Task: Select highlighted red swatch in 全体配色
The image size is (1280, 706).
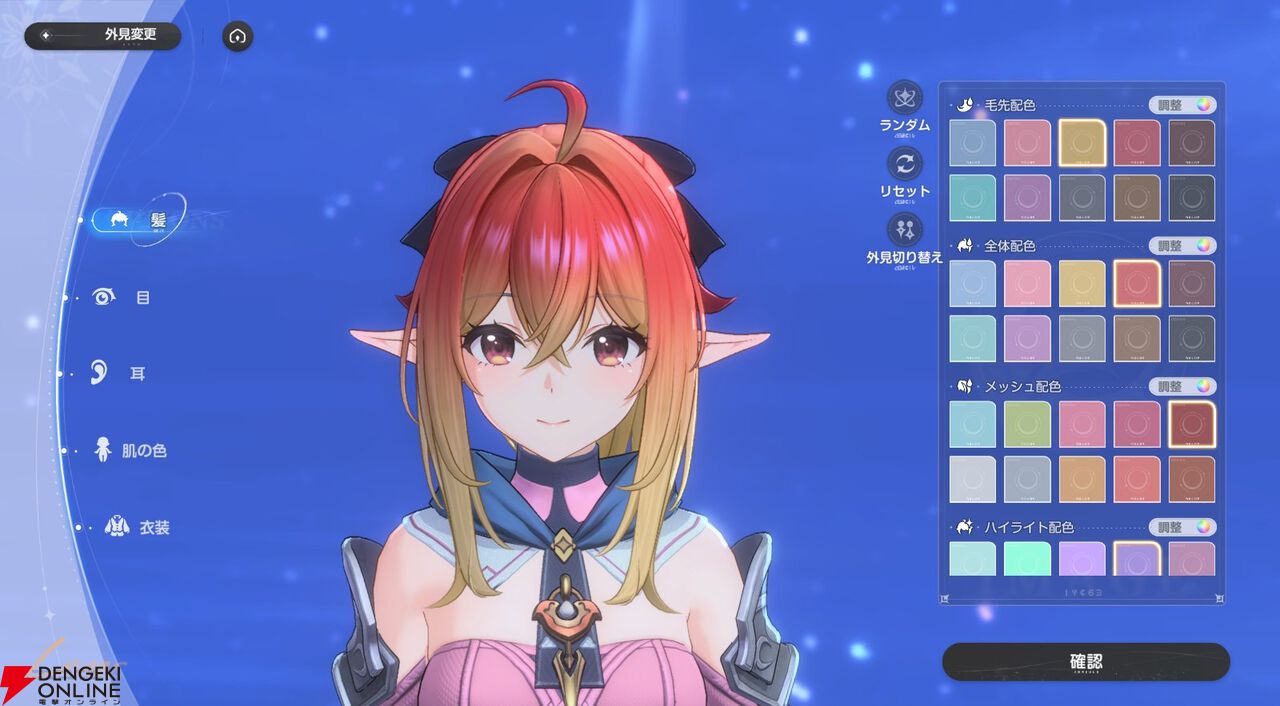Action: pos(1137,284)
